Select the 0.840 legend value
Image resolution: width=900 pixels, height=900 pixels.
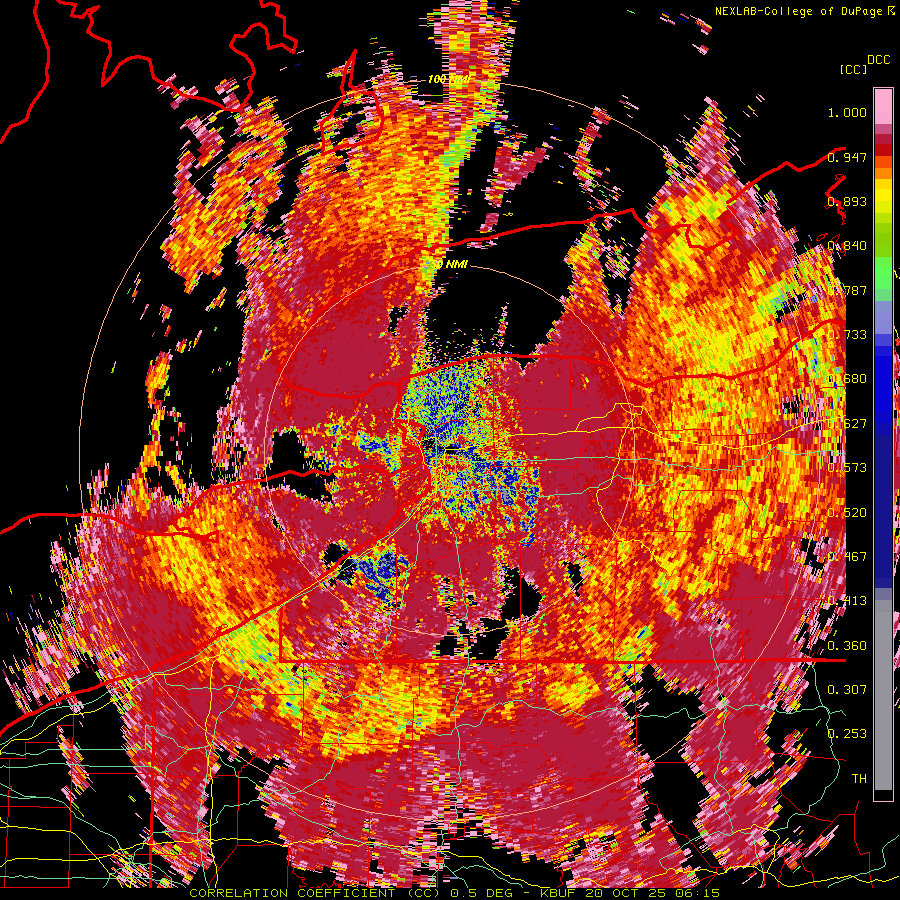(847, 246)
